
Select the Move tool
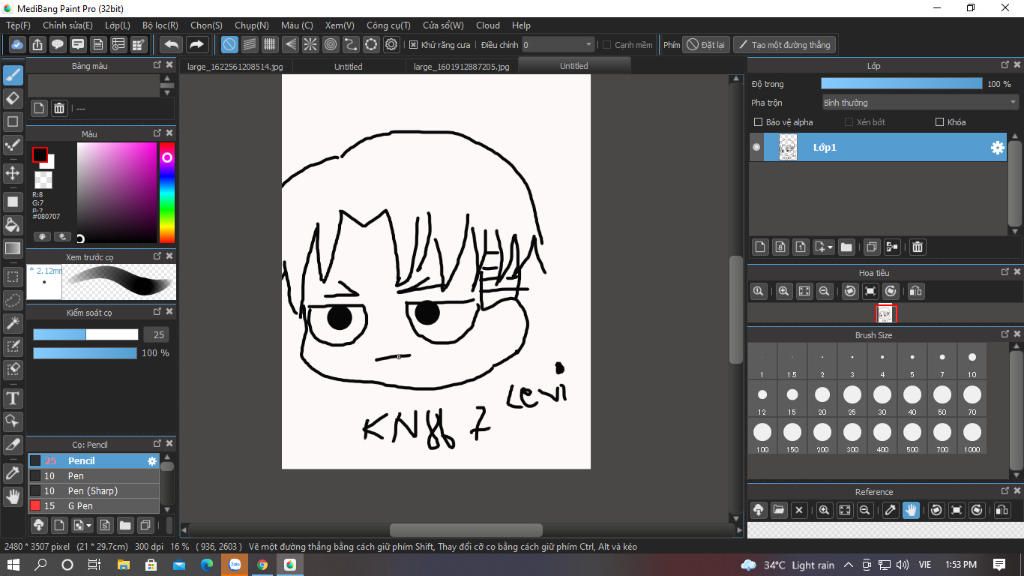(x=12, y=173)
